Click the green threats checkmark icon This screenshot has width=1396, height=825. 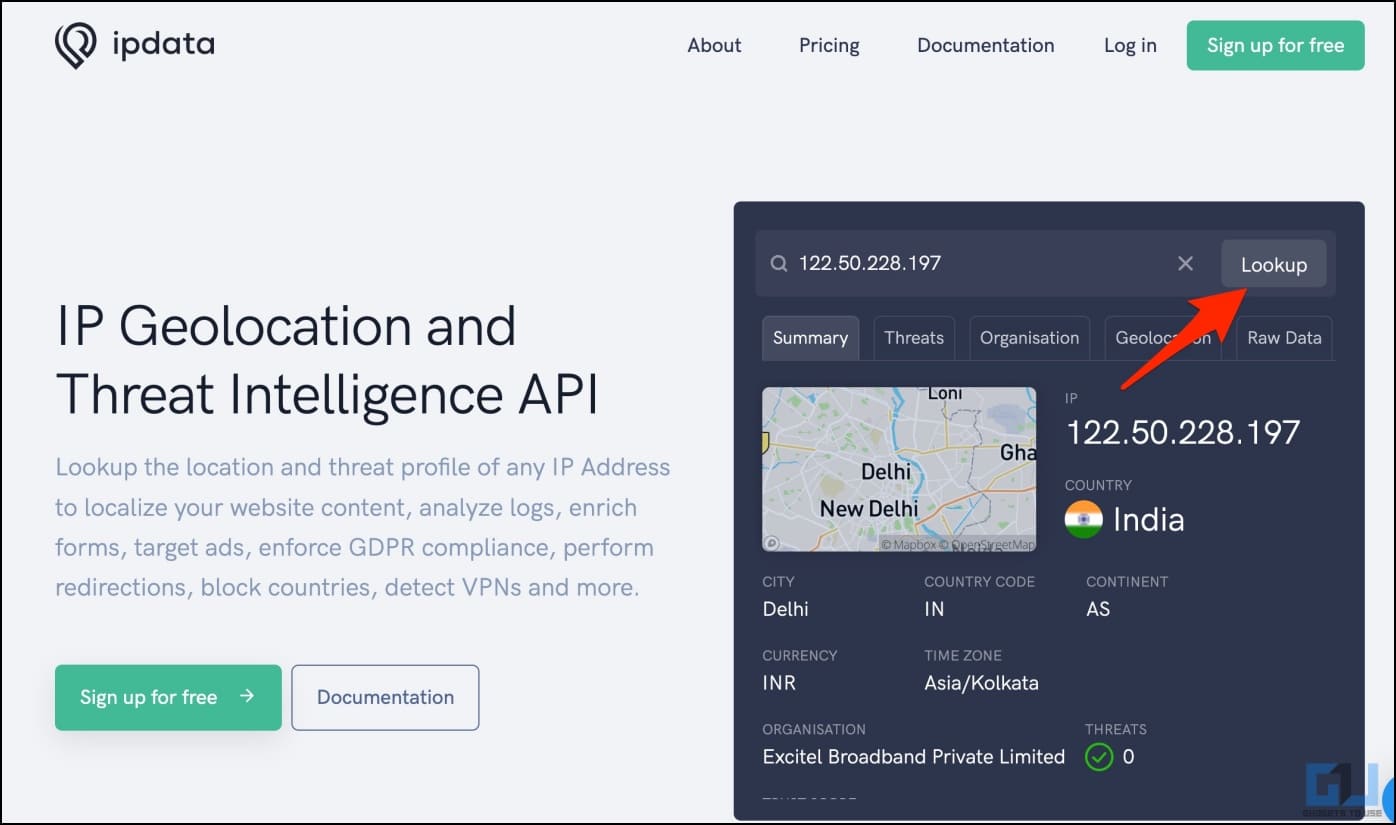(x=1099, y=757)
